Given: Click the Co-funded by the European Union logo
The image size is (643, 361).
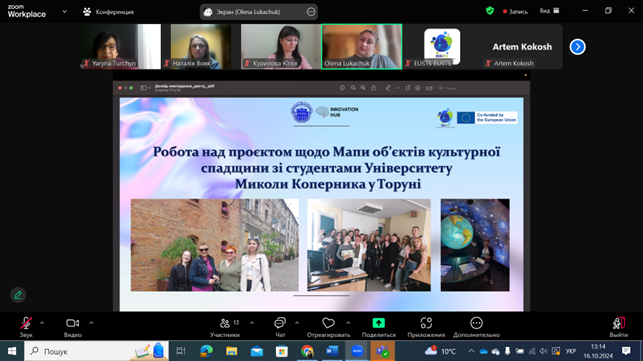Looking at the screenshot, I should (x=487, y=118).
